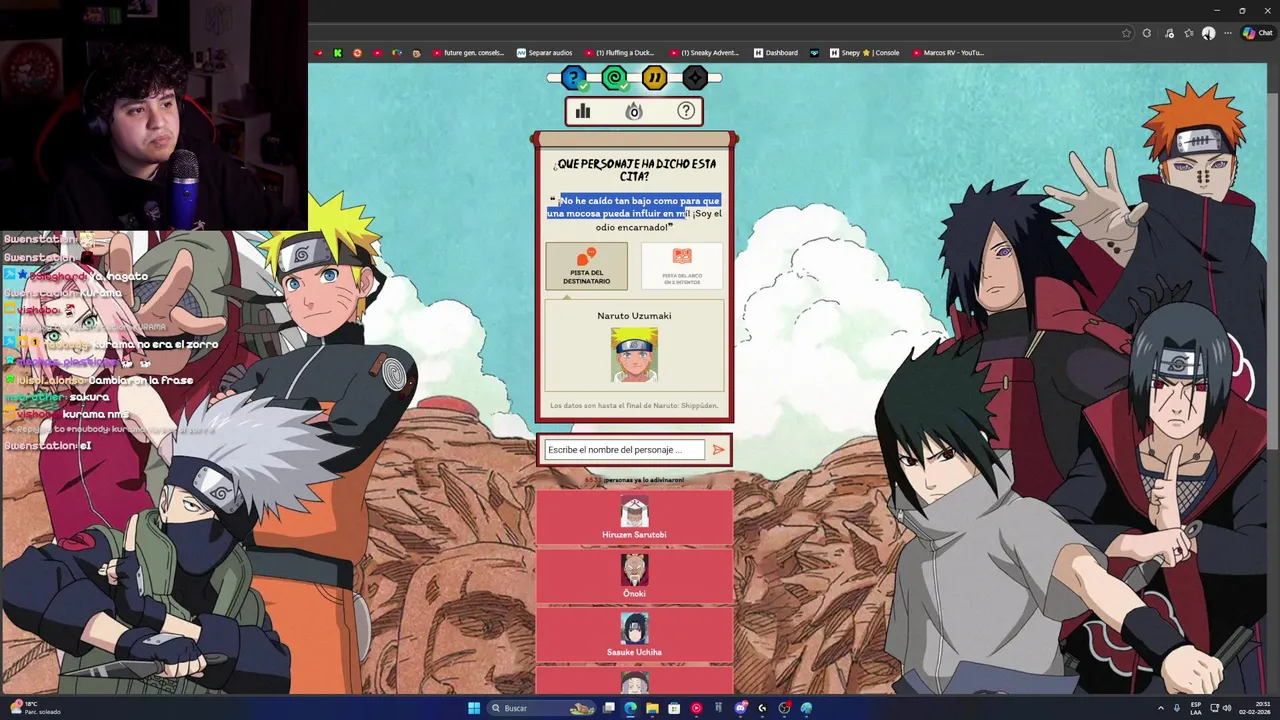Open the Dashboard bookmark
This screenshot has height=720, width=1280.
[776, 53]
